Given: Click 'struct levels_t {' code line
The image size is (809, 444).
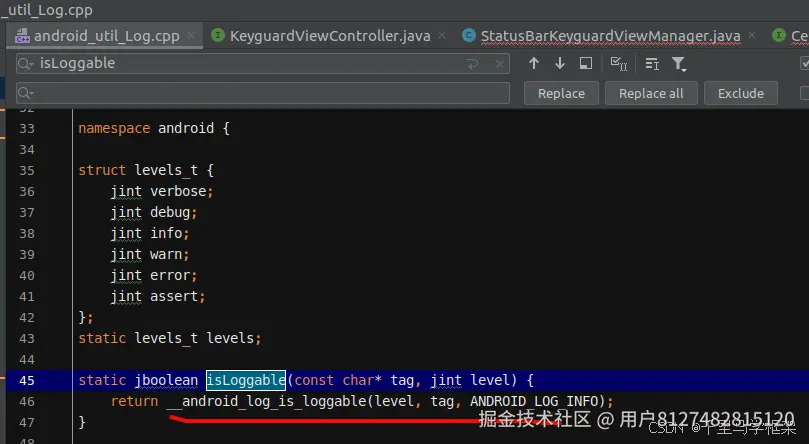Looking at the screenshot, I should [x=146, y=170].
